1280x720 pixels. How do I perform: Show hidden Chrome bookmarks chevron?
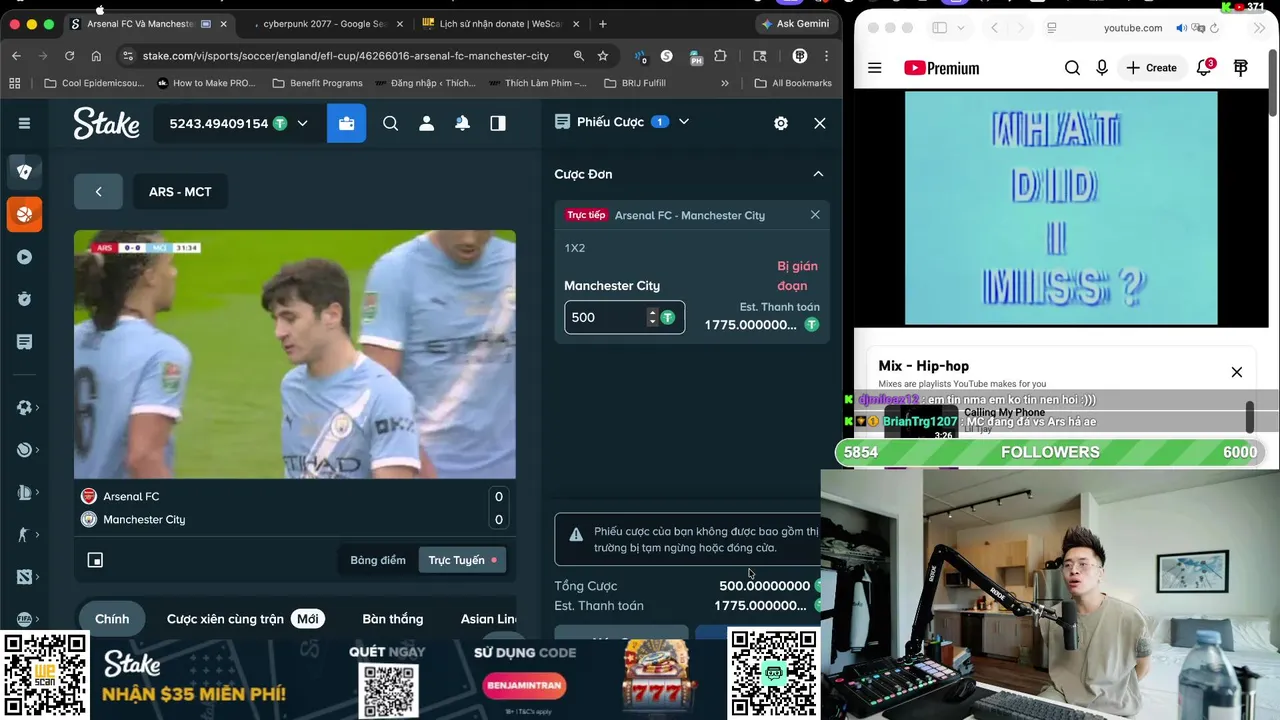pyautogui.click(x=725, y=83)
